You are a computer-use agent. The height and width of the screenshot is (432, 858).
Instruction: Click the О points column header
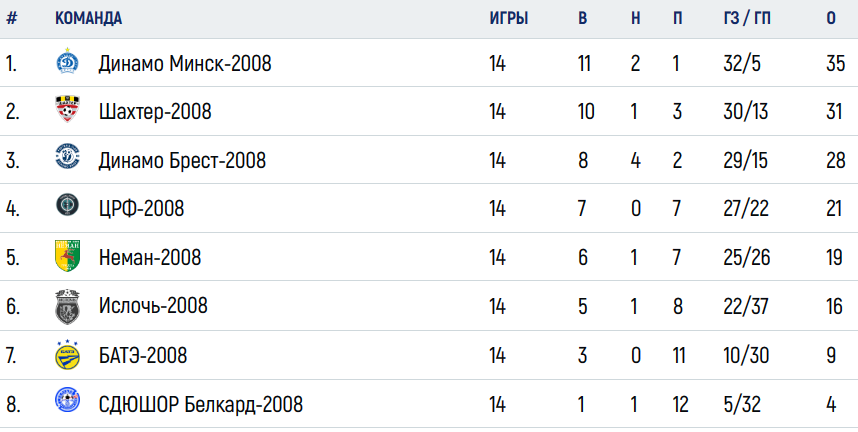[831, 18]
